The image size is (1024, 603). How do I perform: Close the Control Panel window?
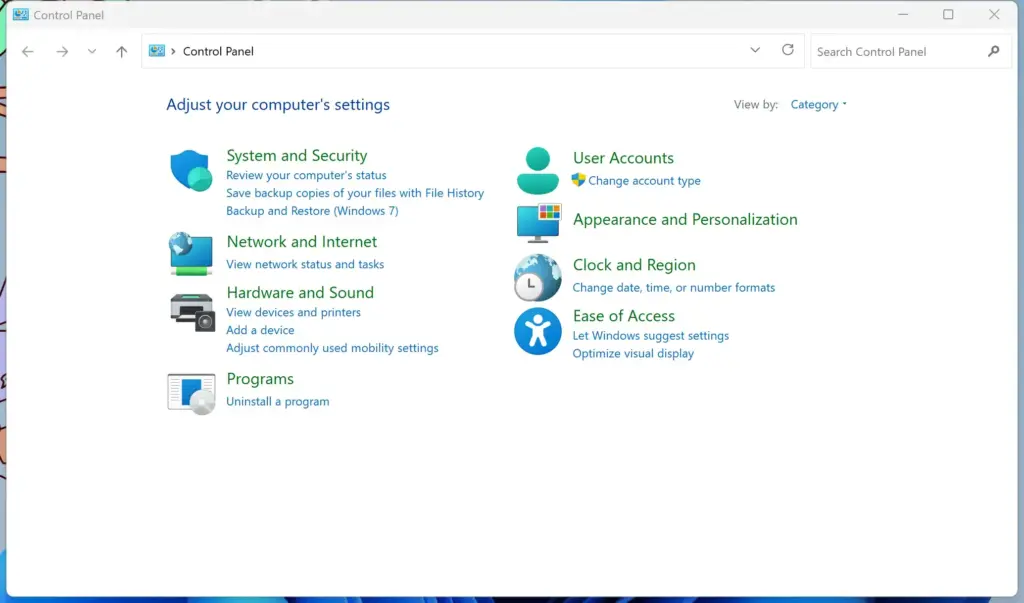[x=994, y=14]
